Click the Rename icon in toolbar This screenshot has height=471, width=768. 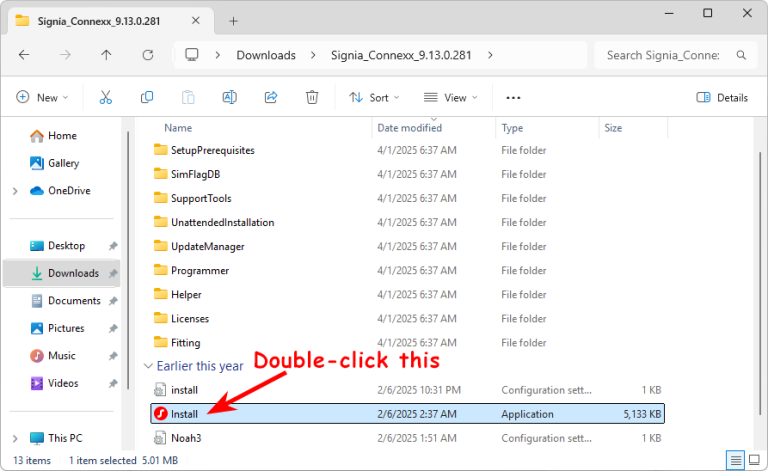229,97
